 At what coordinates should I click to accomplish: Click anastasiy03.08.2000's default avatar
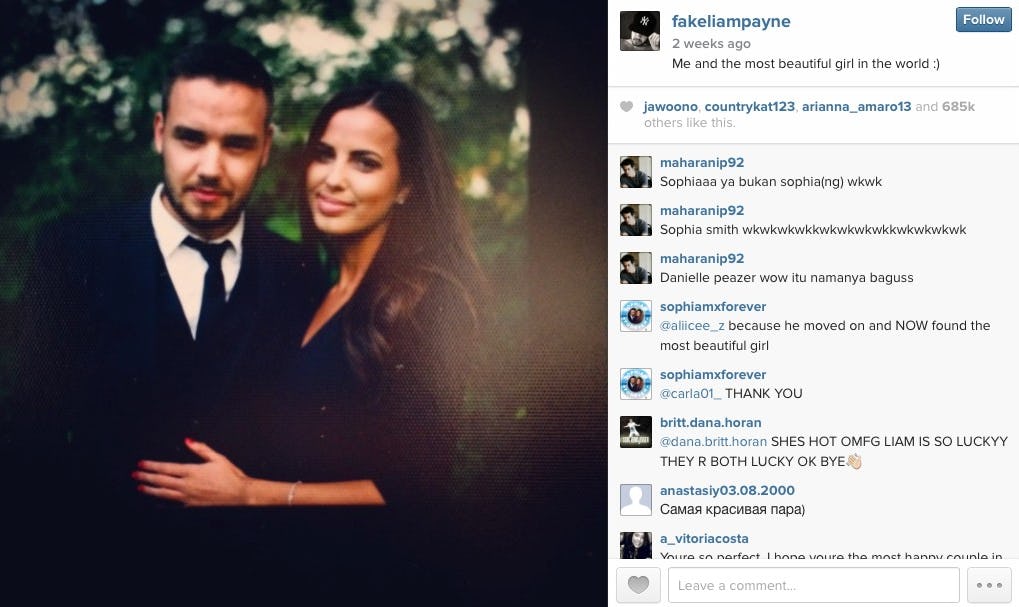636,500
